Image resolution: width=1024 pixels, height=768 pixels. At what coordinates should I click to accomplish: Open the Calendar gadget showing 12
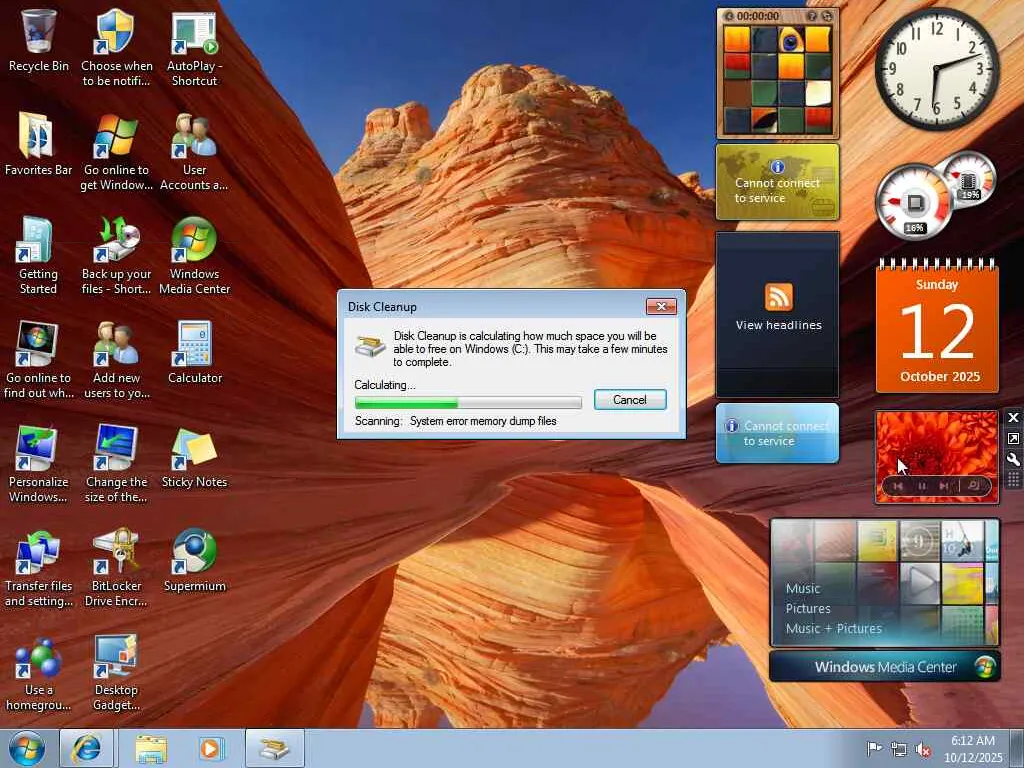coord(937,326)
